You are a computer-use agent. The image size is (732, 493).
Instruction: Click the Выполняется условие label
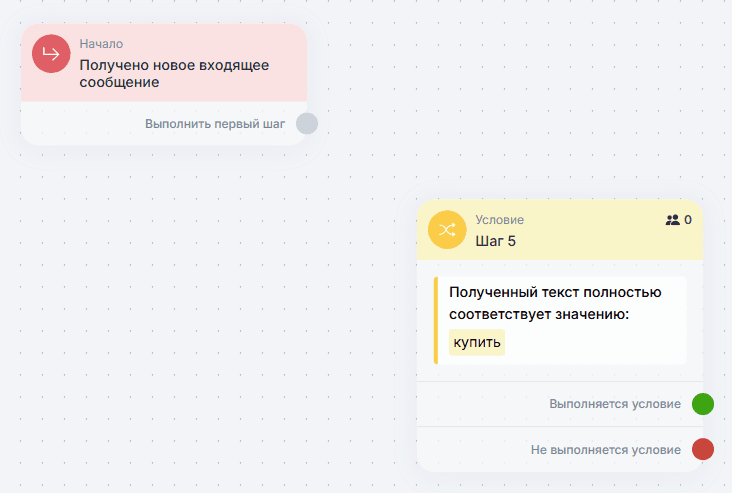(x=615, y=404)
